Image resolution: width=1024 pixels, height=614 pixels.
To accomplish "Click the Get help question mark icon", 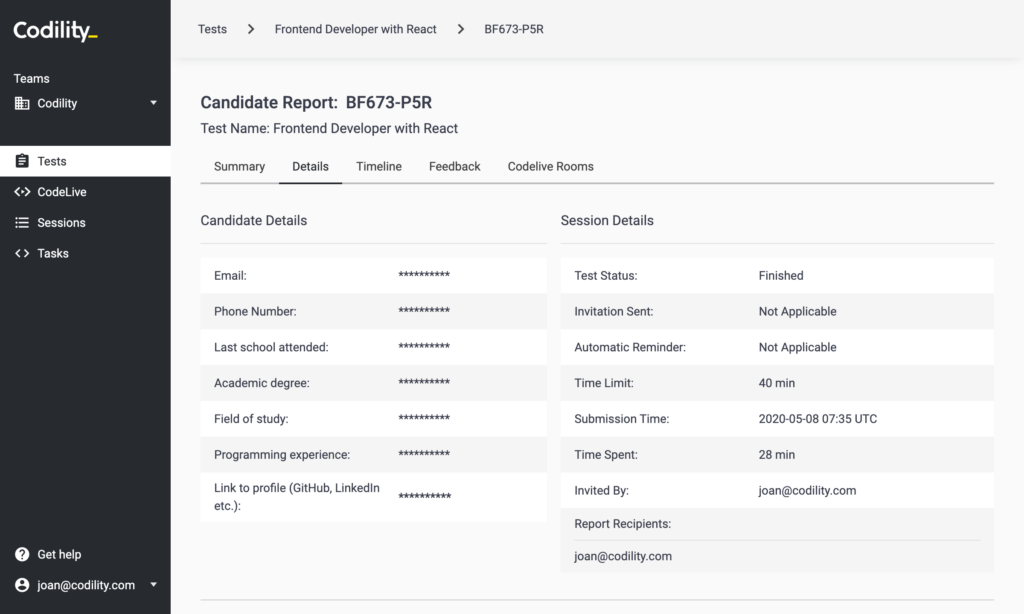I will (x=22, y=554).
